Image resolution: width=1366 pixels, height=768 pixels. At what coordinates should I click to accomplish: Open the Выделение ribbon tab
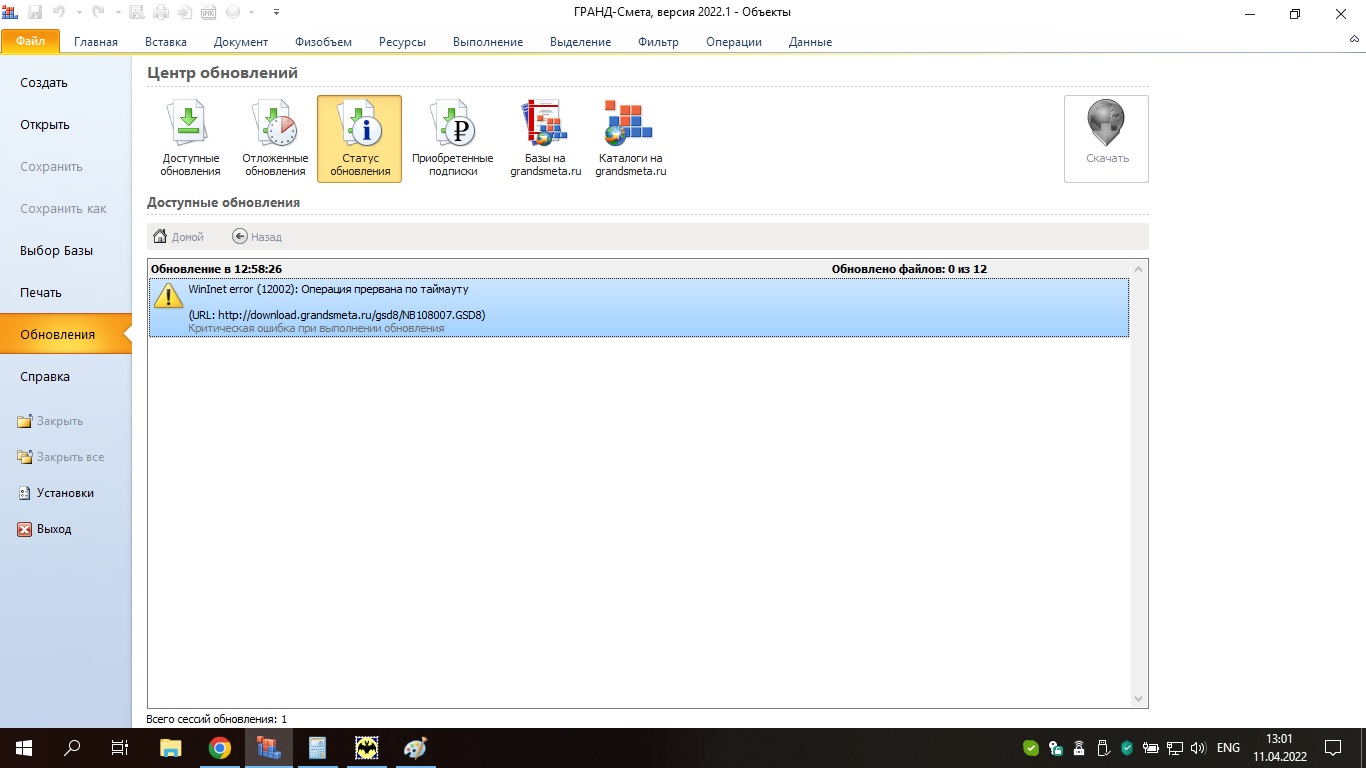(x=580, y=42)
